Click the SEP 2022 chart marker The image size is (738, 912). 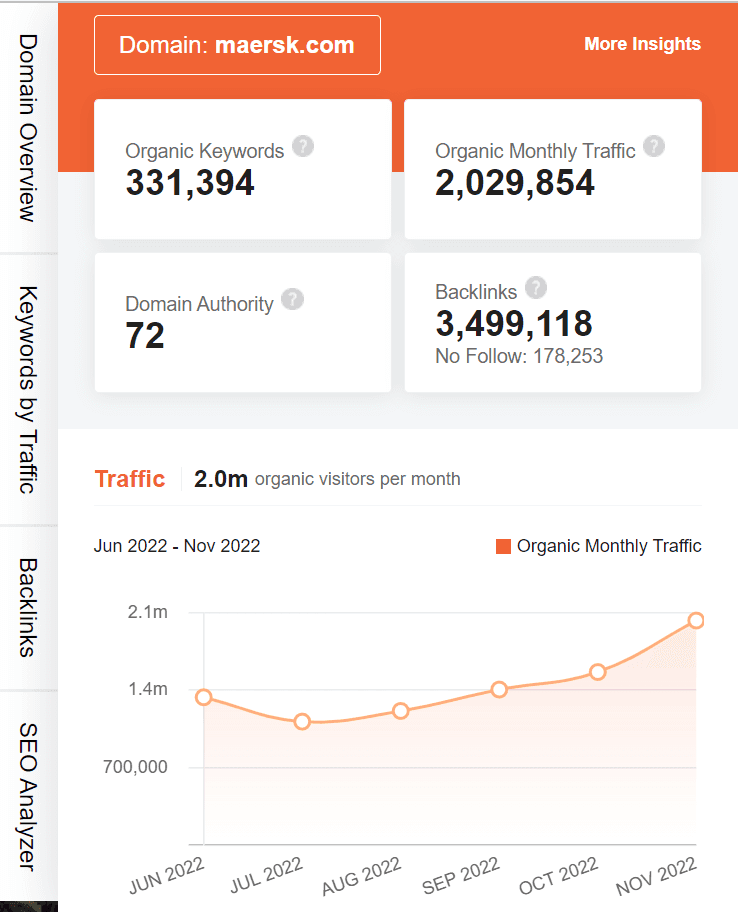tap(498, 688)
